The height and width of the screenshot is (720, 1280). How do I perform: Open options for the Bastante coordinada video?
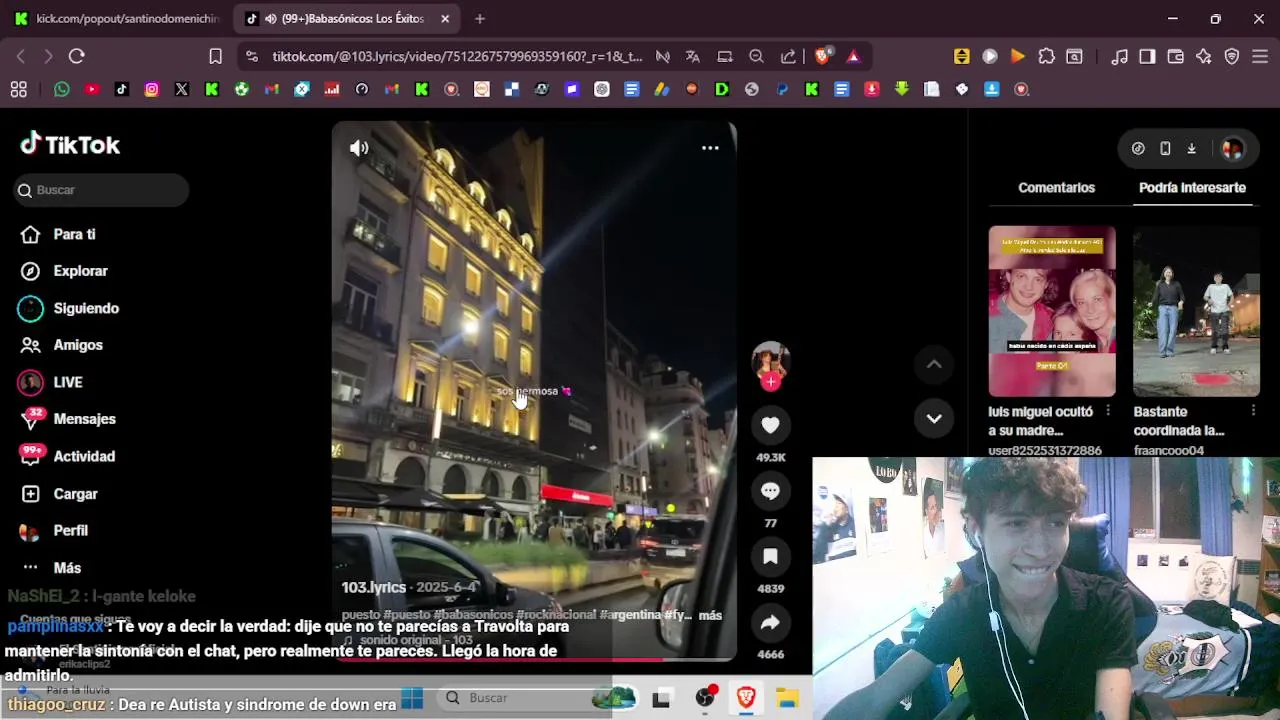pyautogui.click(x=1253, y=411)
